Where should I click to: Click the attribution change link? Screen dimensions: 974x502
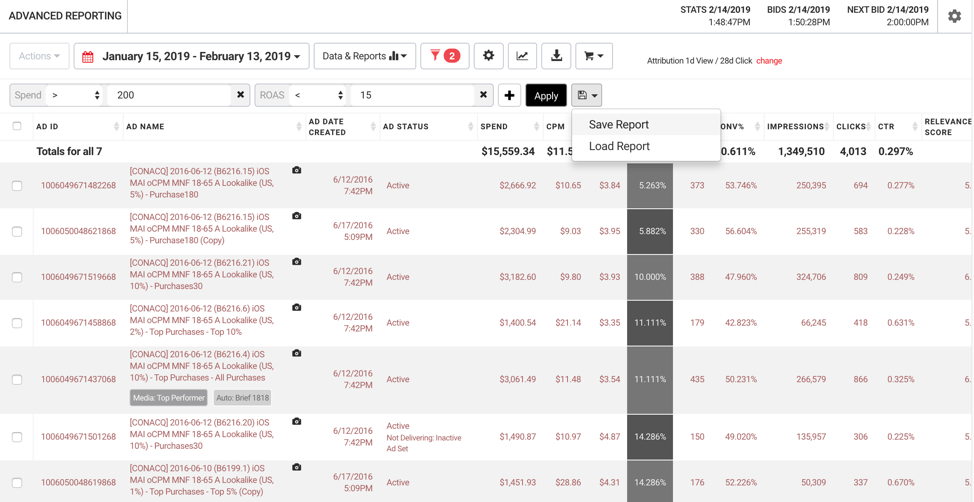[769, 61]
